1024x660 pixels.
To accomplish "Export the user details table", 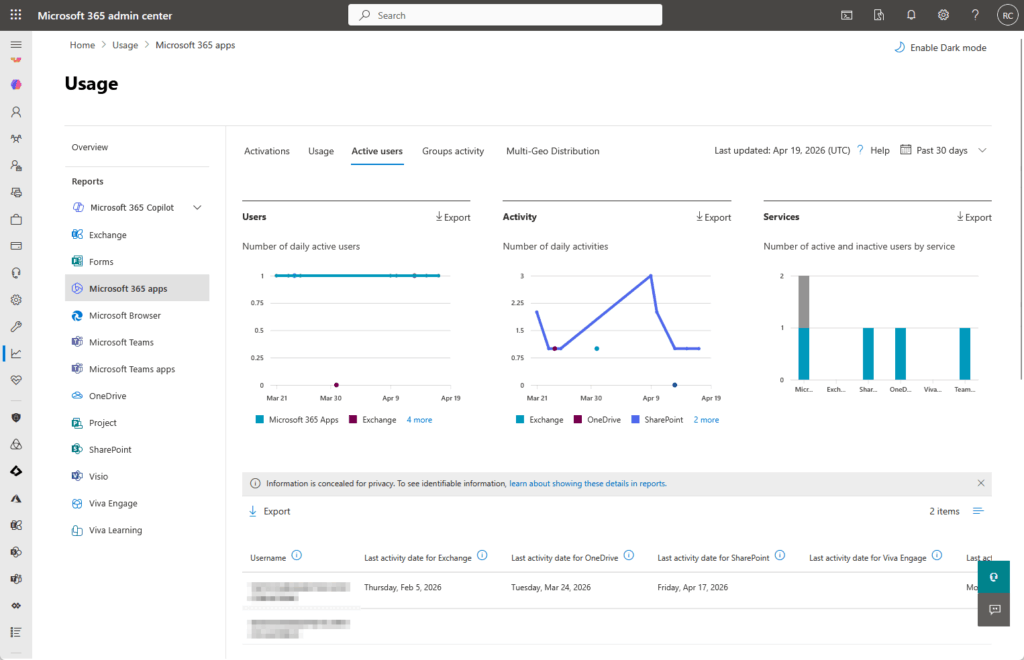I will click(x=270, y=511).
